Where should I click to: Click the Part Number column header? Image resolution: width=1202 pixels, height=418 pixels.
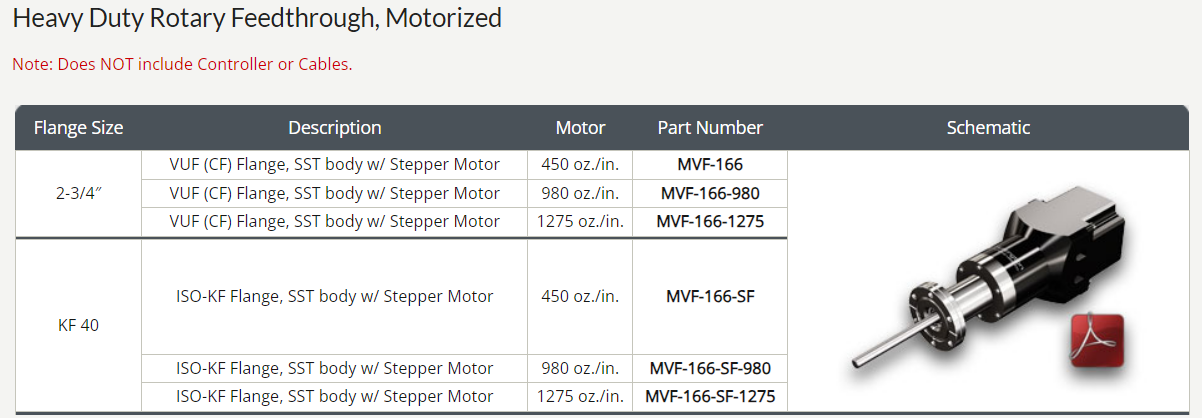pyautogui.click(x=710, y=128)
